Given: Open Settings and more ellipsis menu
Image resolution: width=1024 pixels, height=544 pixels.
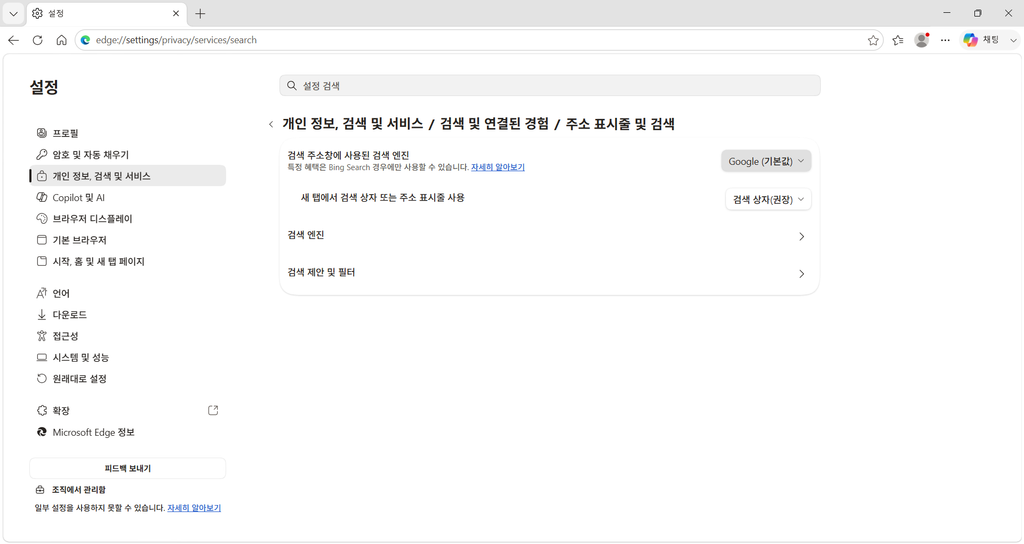Looking at the screenshot, I should pos(945,40).
